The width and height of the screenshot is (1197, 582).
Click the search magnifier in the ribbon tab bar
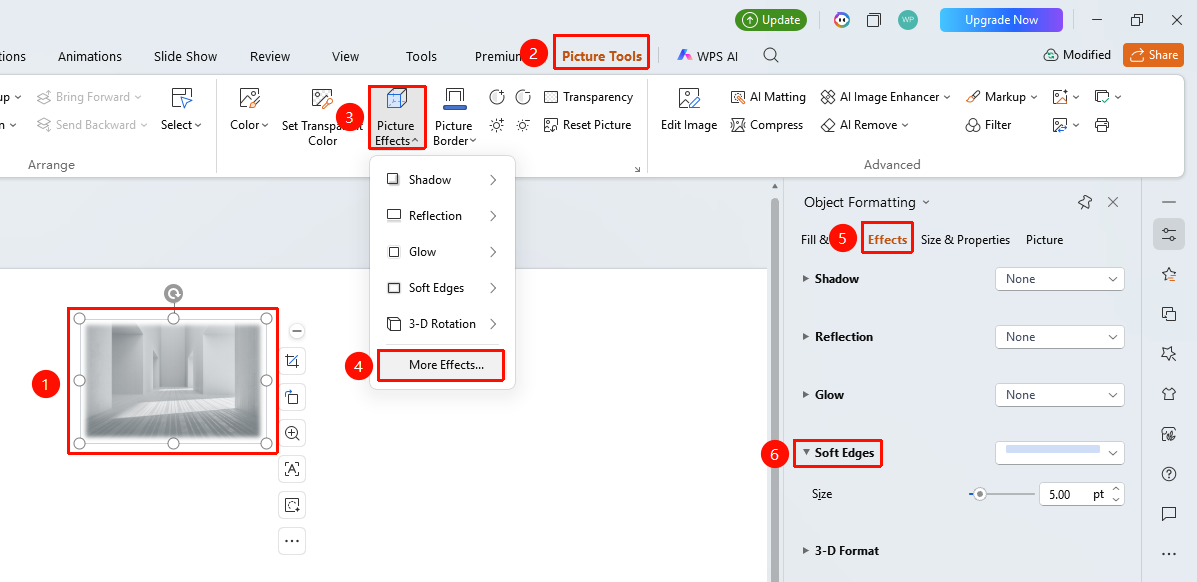(771, 55)
